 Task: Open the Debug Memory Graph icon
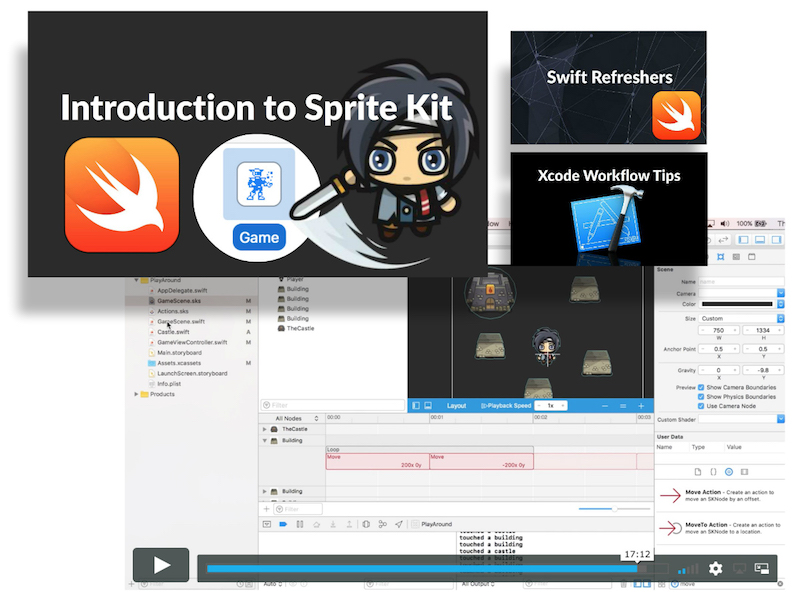[382, 524]
